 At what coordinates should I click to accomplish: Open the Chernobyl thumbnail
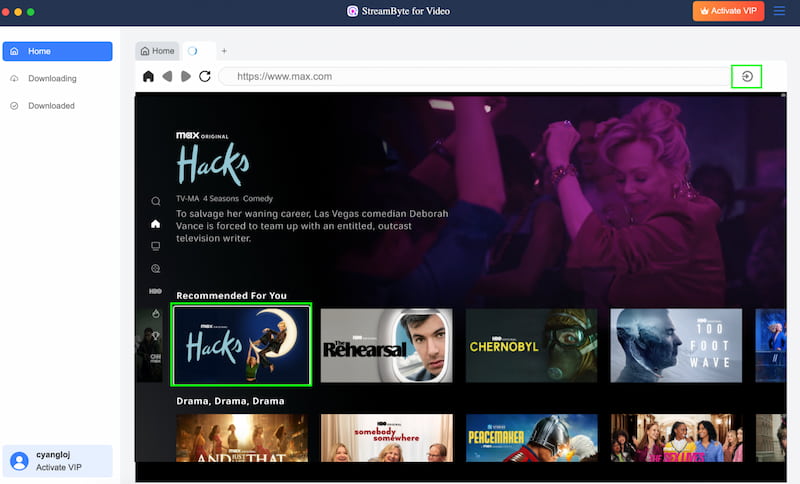click(x=531, y=345)
